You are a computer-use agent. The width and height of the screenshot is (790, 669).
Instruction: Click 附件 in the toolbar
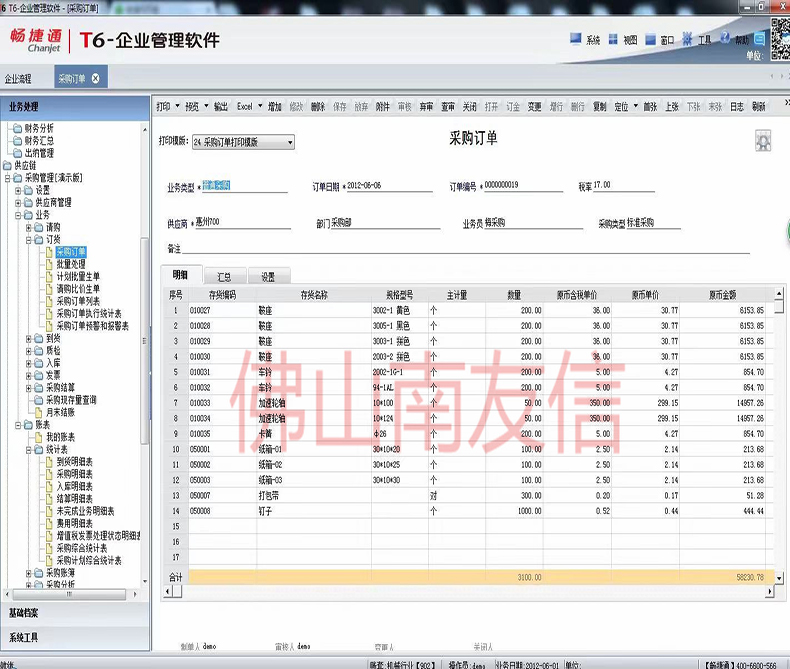pyautogui.click(x=383, y=107)
